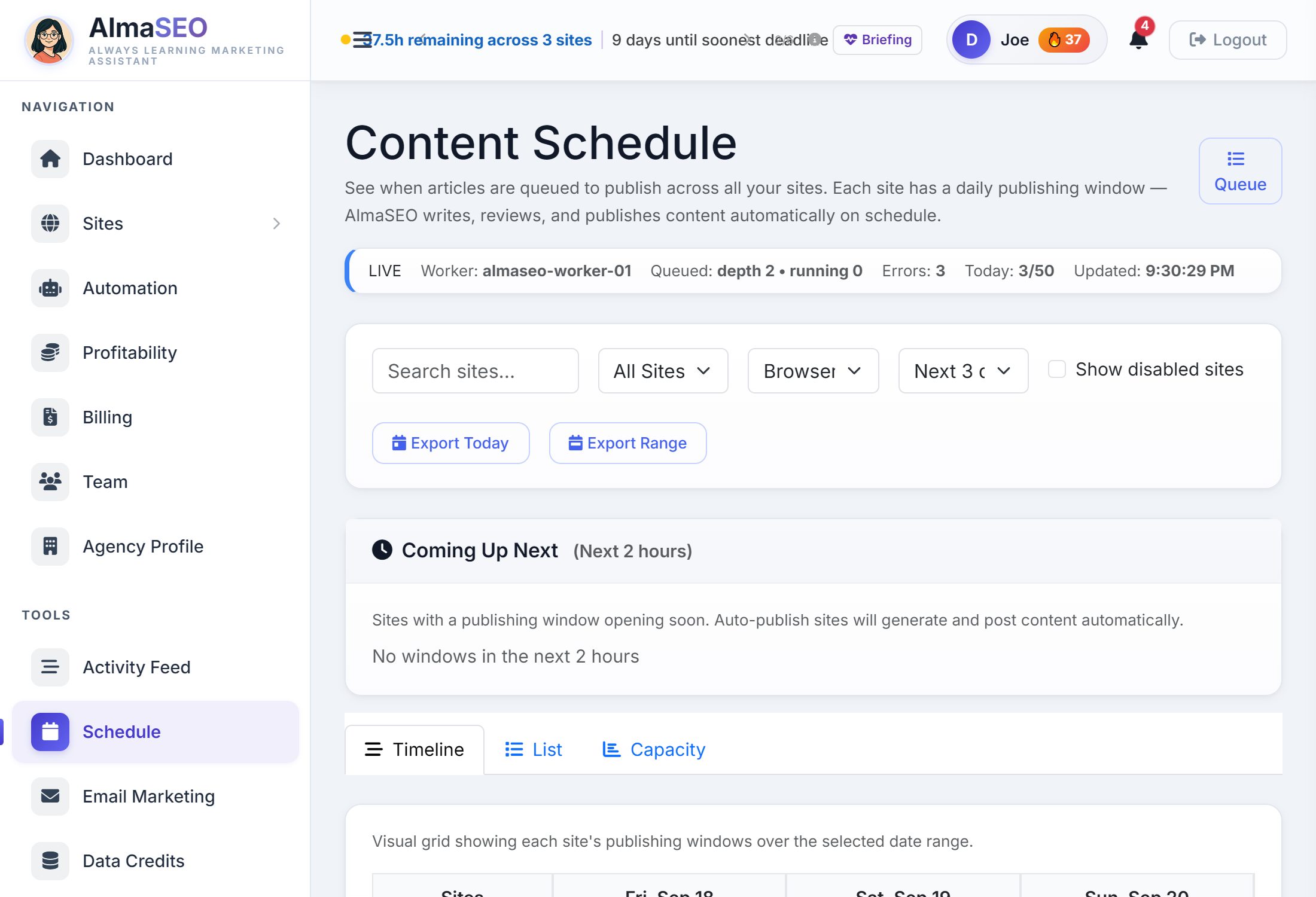This screenshot has width=1316, height=897.
Task: Click the Agency Profile building icon
Action: (50, 547)
